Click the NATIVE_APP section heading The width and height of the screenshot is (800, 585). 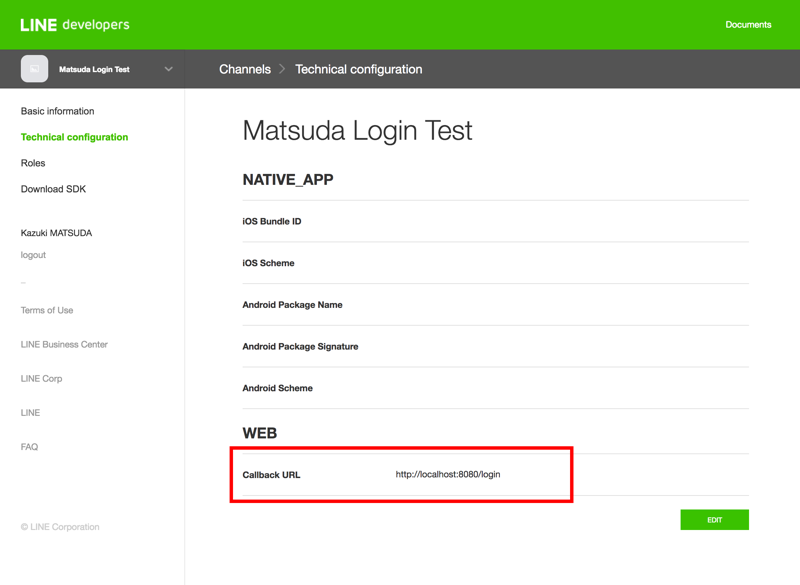click(288, 180)
